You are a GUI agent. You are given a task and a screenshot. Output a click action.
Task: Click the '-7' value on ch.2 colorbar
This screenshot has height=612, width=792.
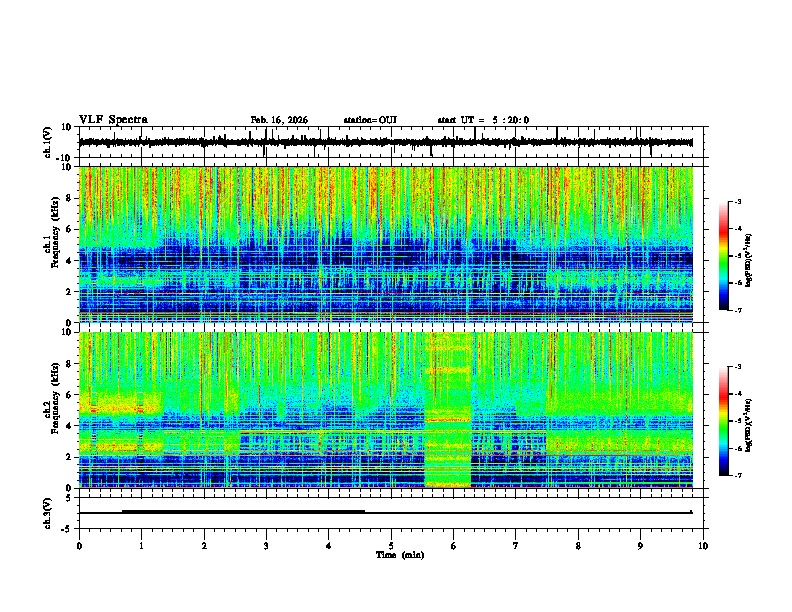[x=737, y=476]
